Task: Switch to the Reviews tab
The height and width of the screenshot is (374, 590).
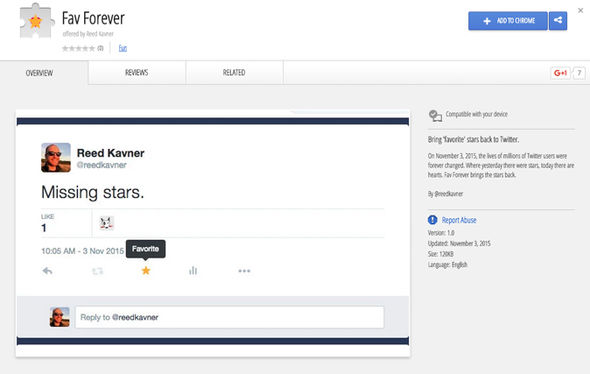Action: [137, 72]
